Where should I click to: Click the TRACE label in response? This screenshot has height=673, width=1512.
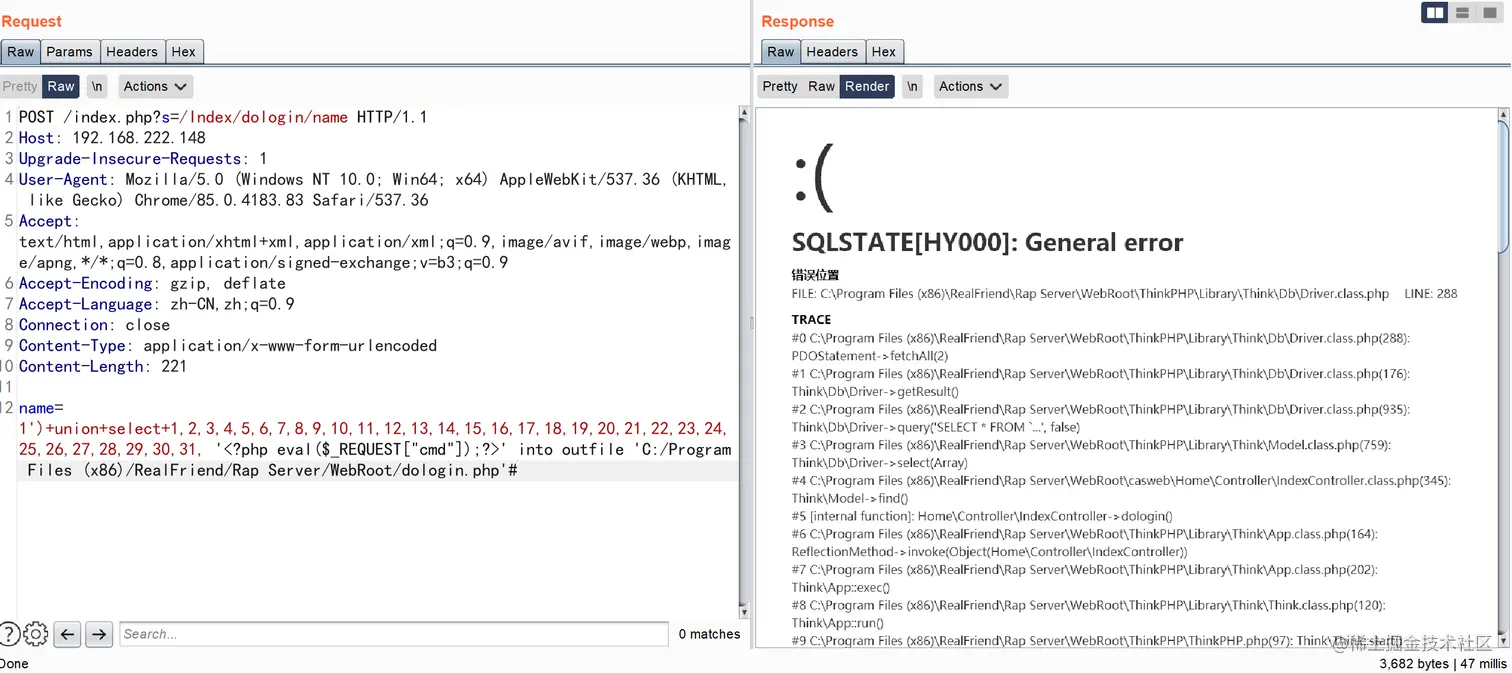tap(811, 320)
